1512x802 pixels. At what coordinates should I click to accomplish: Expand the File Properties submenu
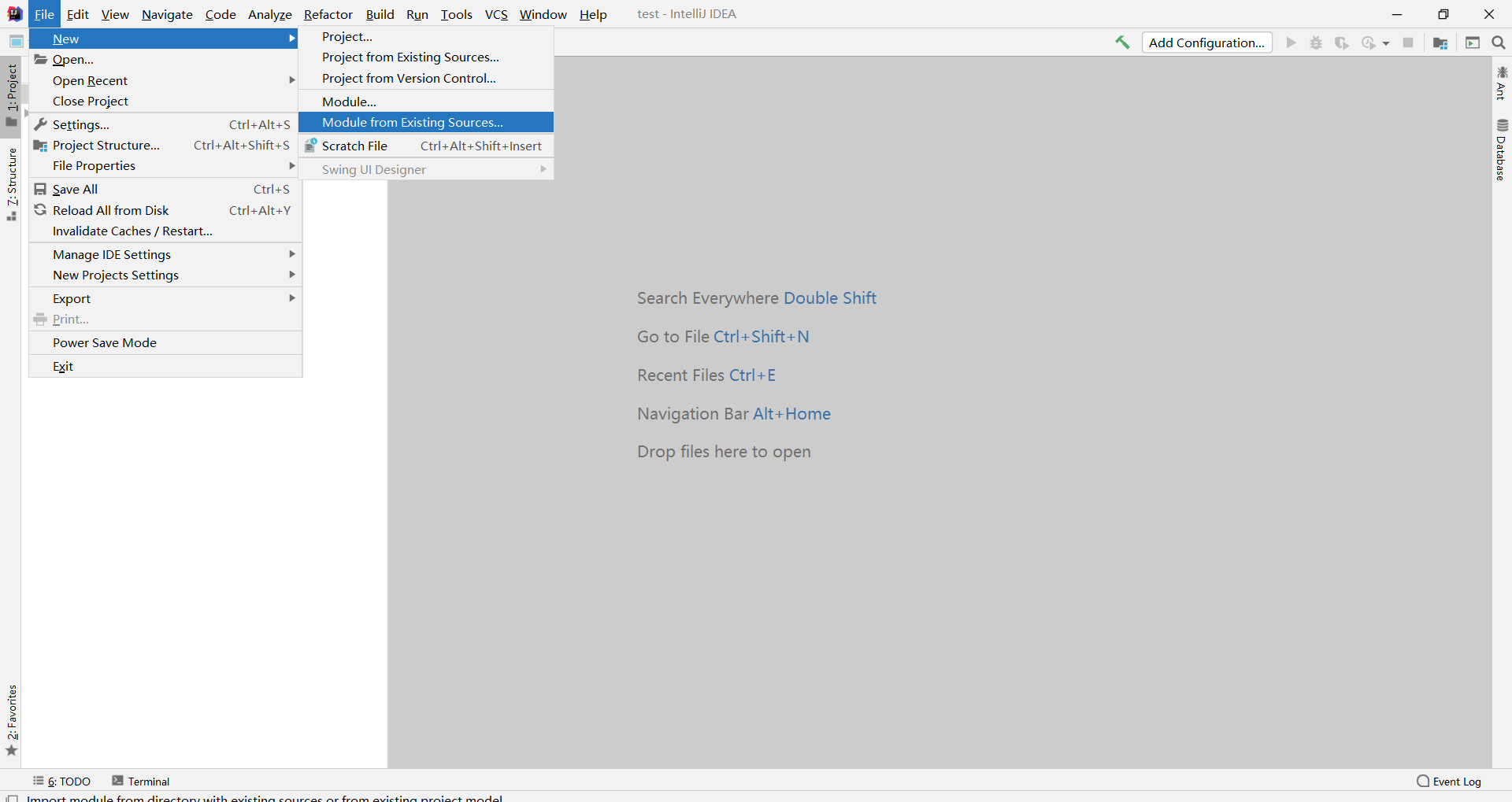tap(165, 165)
